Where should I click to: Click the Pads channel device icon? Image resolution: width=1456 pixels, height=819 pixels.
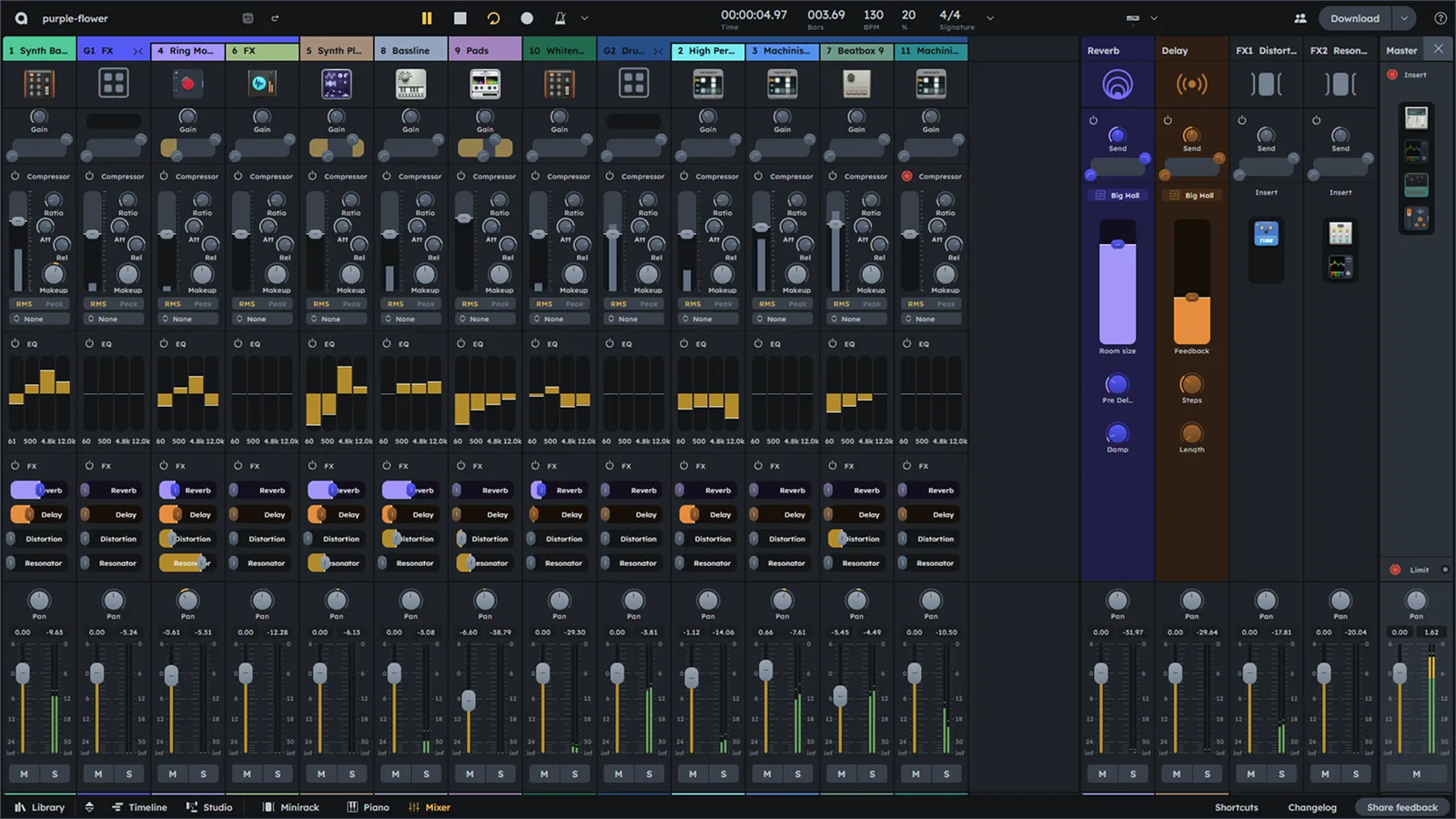tap(485, 84)
